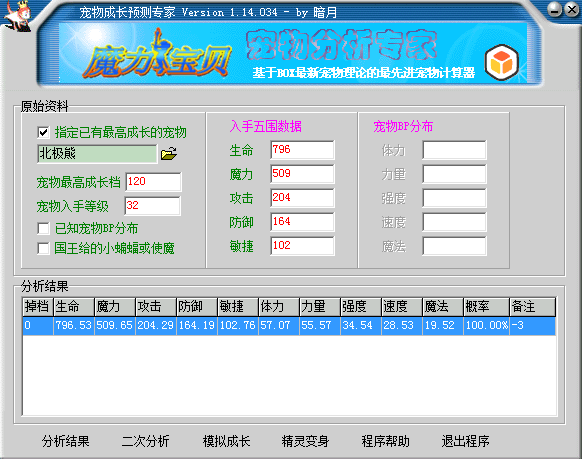Select result cell 57.07
Viewport: 582px width, 459px height.
tap(279, 326)
